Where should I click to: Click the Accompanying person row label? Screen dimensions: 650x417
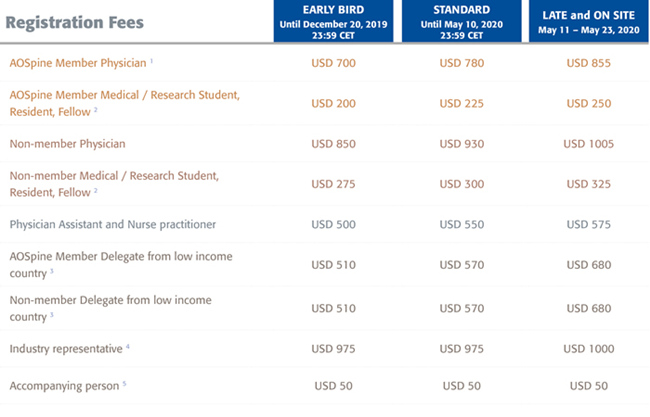(x=64, y=386)
